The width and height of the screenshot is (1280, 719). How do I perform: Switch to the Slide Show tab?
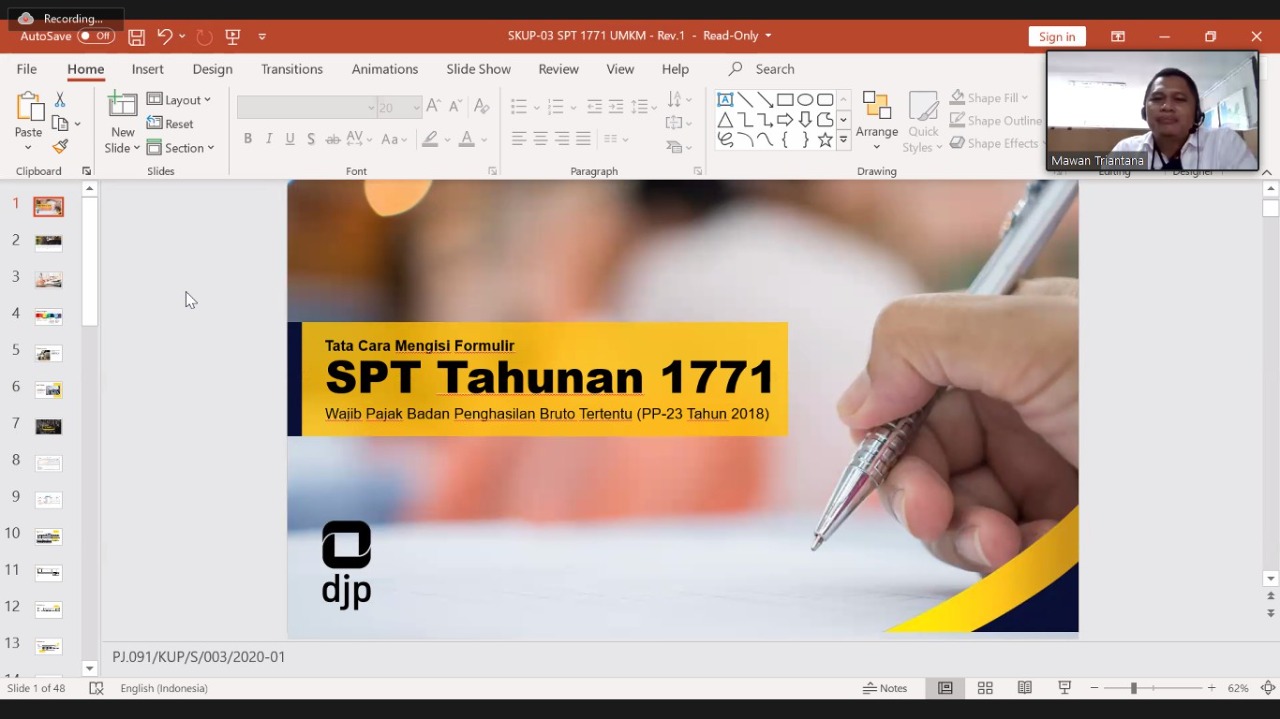point(478,69)
